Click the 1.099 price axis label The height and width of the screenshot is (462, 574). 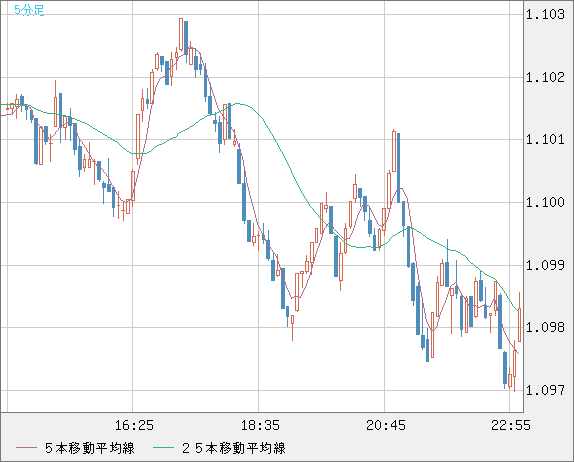coord(545,265)
